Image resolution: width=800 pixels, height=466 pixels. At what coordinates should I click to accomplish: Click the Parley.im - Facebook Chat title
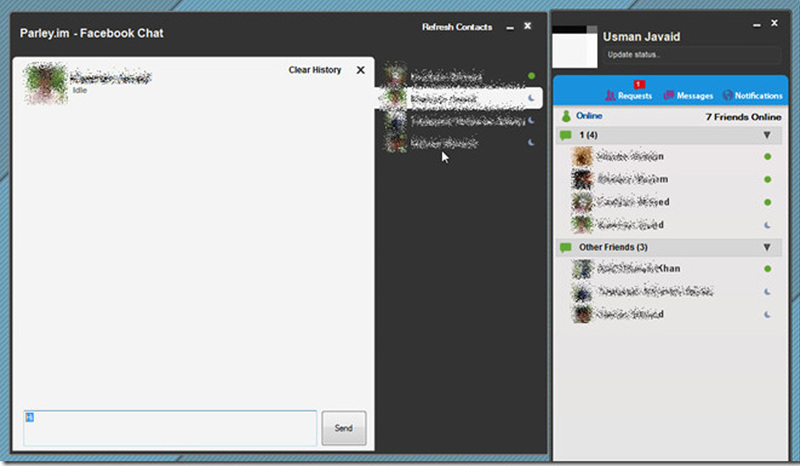click(91, 33)
